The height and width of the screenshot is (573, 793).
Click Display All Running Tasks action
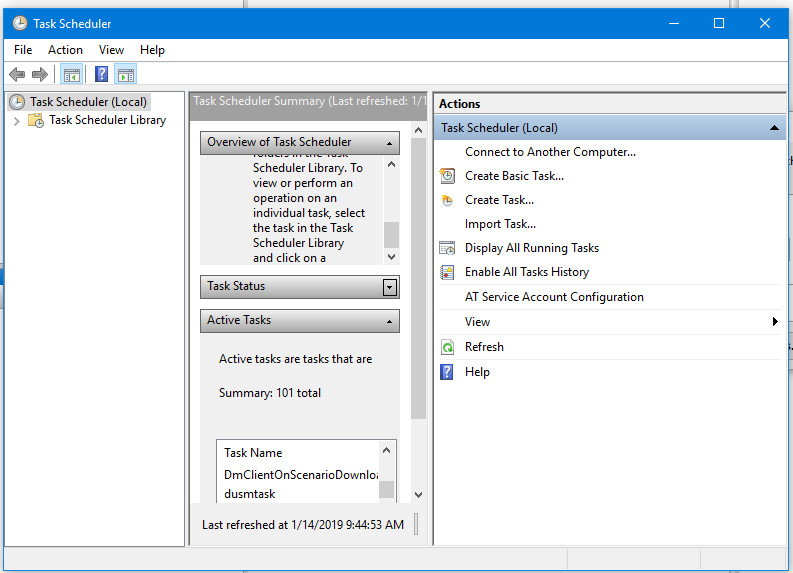pos(532,248)
